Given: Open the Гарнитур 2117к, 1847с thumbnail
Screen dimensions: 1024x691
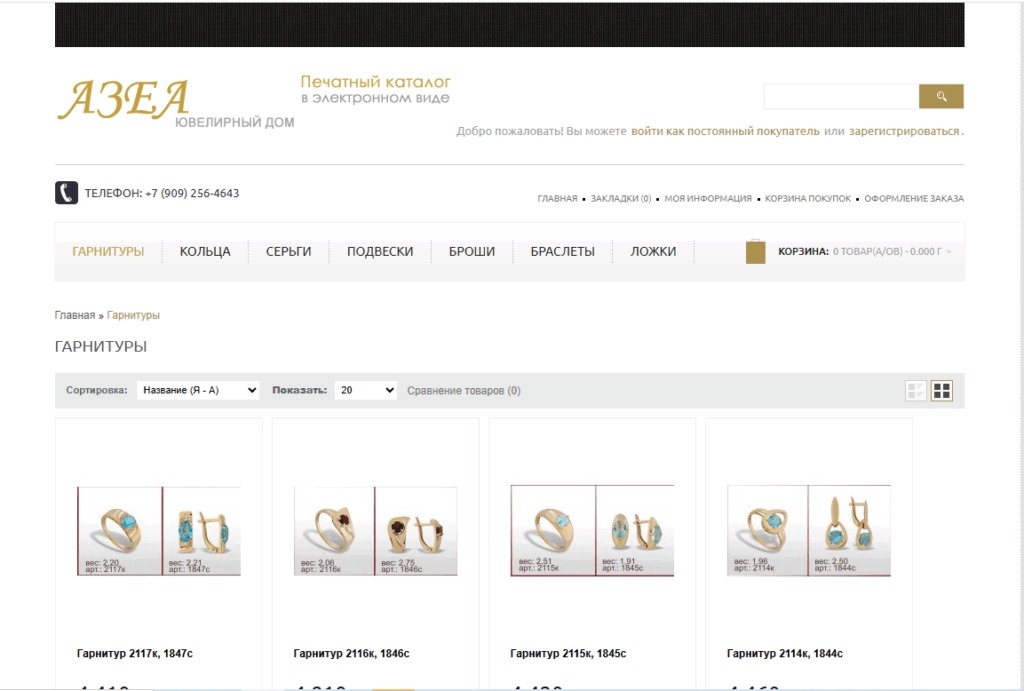Looking at the screenshot, I should tap(159, 531).
